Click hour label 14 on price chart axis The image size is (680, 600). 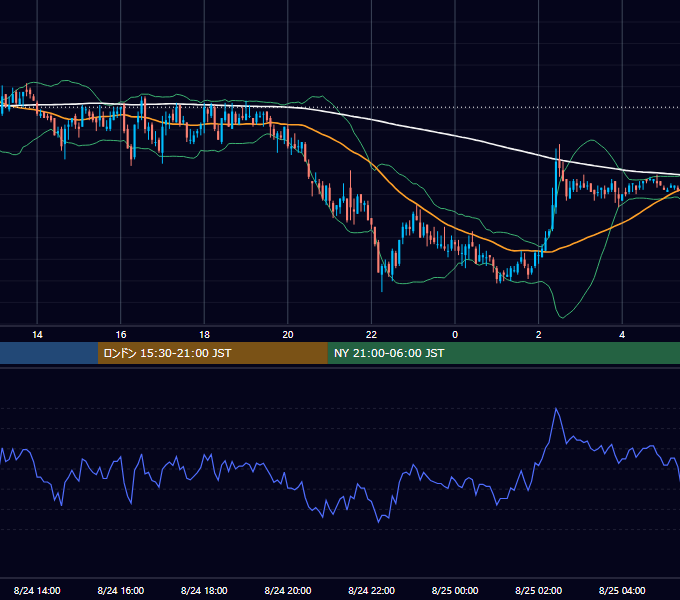[37, 335]
